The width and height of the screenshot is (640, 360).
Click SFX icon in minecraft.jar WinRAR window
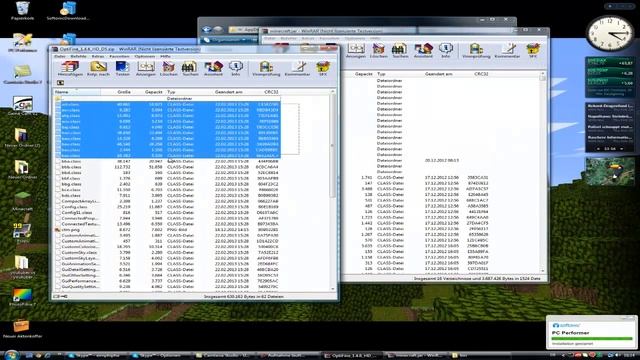(533, 51)
